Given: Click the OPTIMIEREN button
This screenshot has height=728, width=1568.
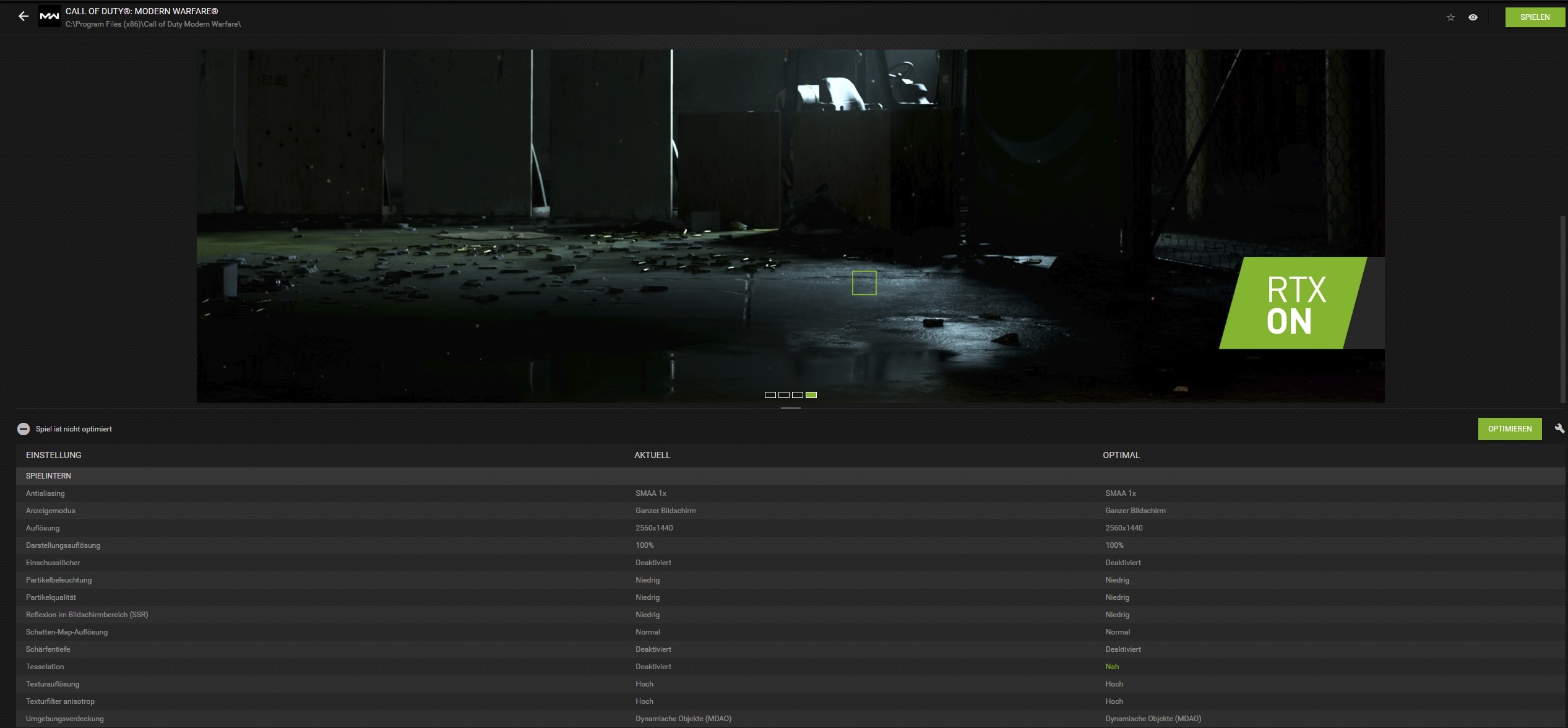Looking at the screenshot, I should pyautogui.click(x=1509, y=429).
